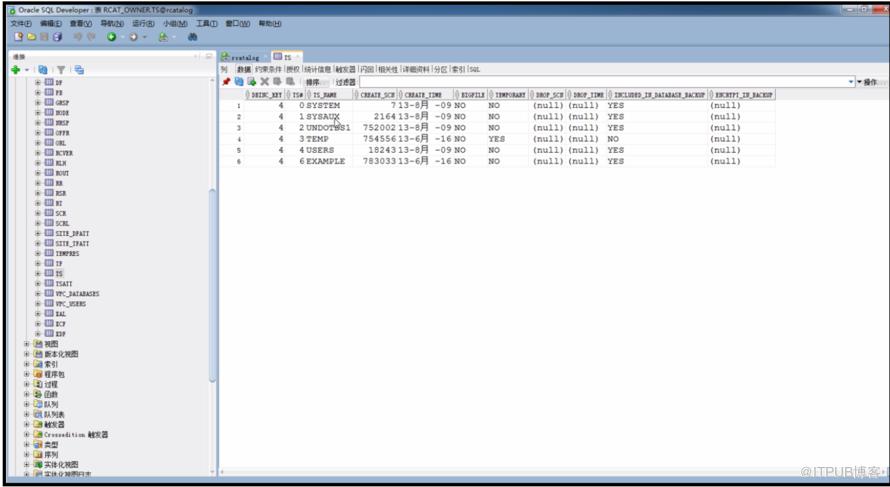Switch to the rcatalog worksheet tab

coord(241,57)
